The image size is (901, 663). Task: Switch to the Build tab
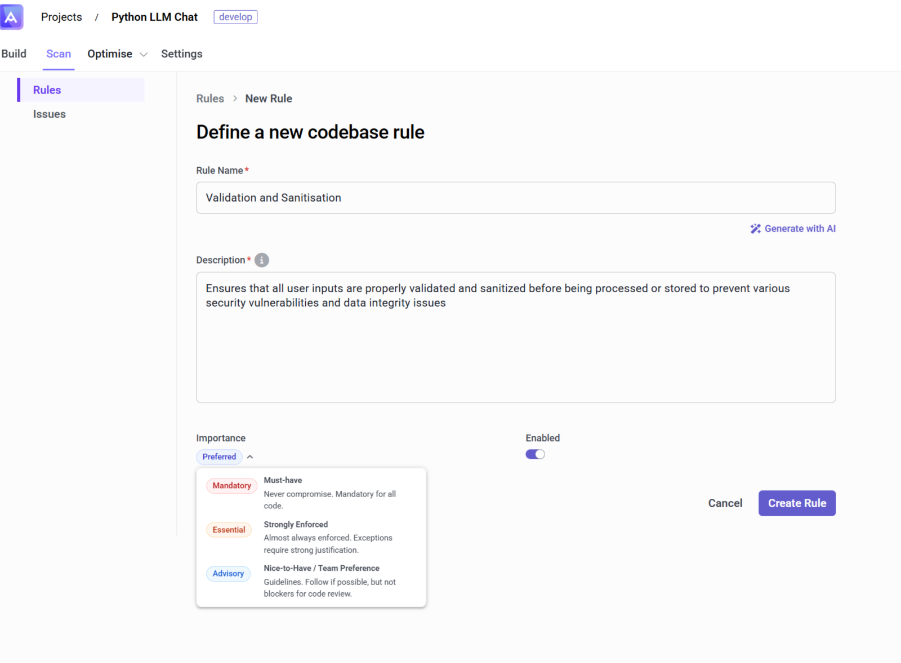(x=13, y=53)
